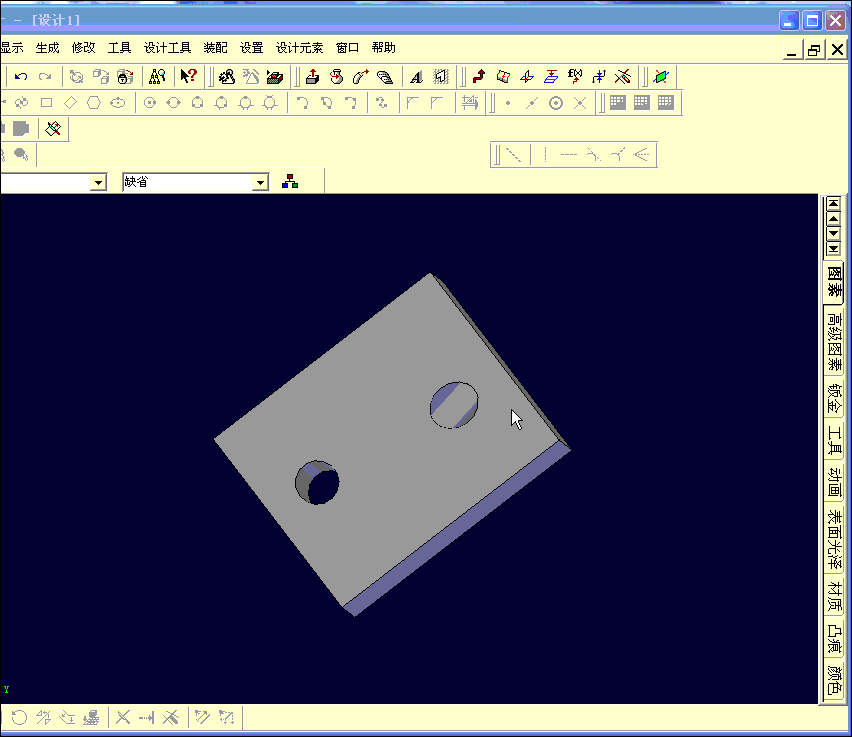This screenshot has width=852, height=737.
Task: Switch to the 高级图素 catalog tab
Action: tap(834, 342)
